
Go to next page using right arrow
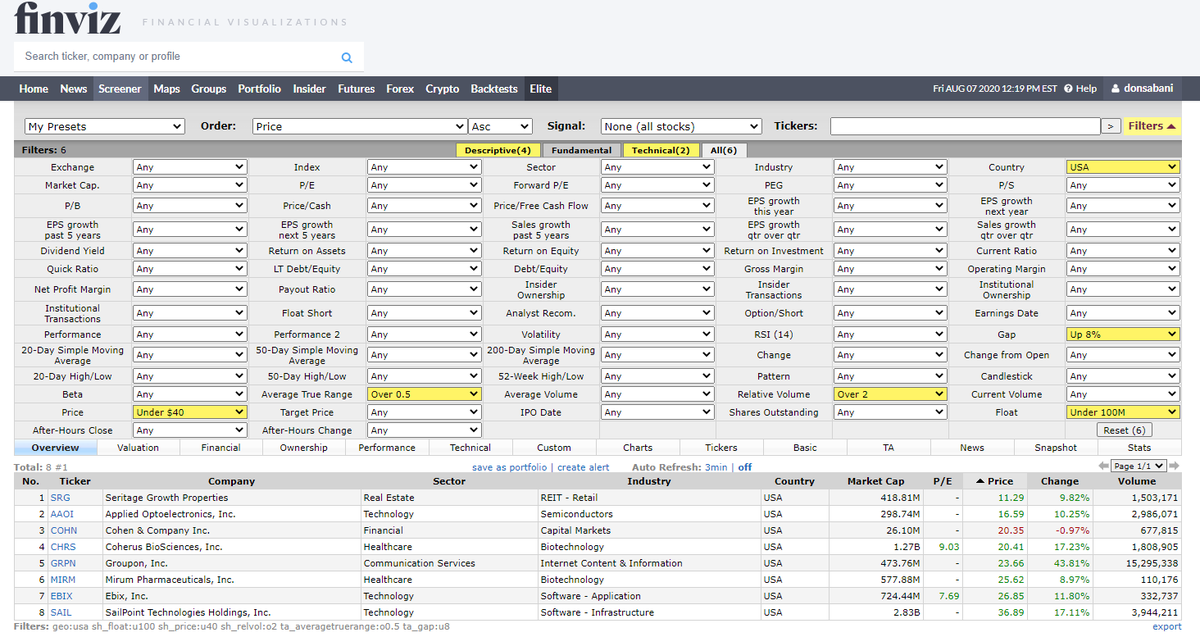tap(1176, 466)
